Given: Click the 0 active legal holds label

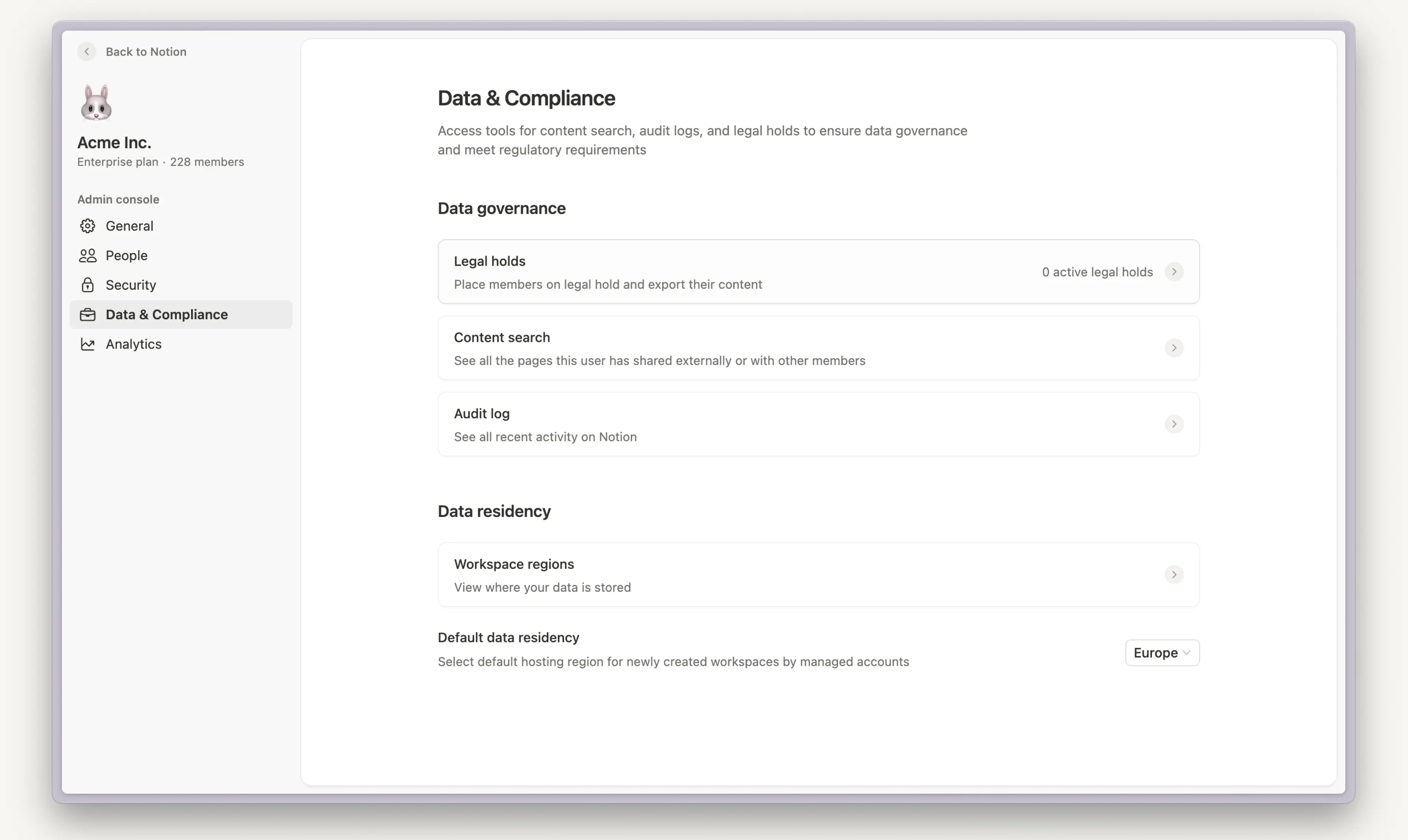Looking at the screenshot, I should point(1097,272).
